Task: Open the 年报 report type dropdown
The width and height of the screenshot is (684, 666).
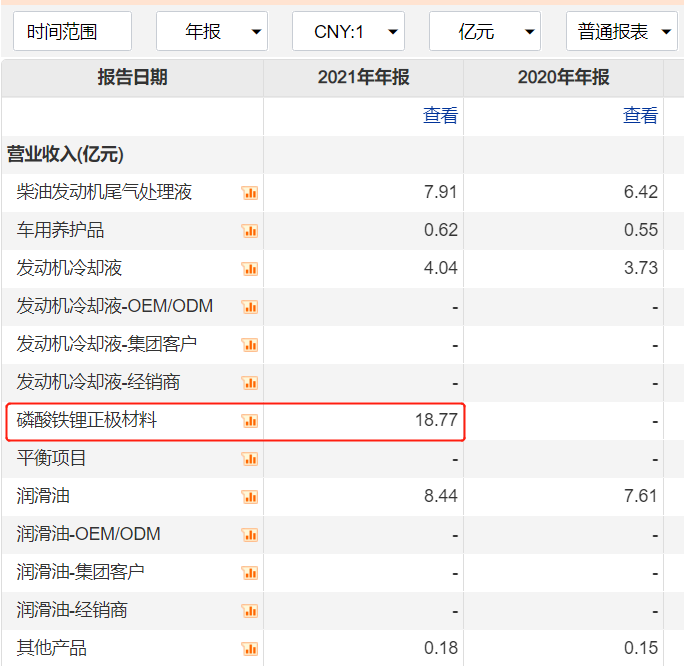Action: pyautogui.click(x=212, y=32)
